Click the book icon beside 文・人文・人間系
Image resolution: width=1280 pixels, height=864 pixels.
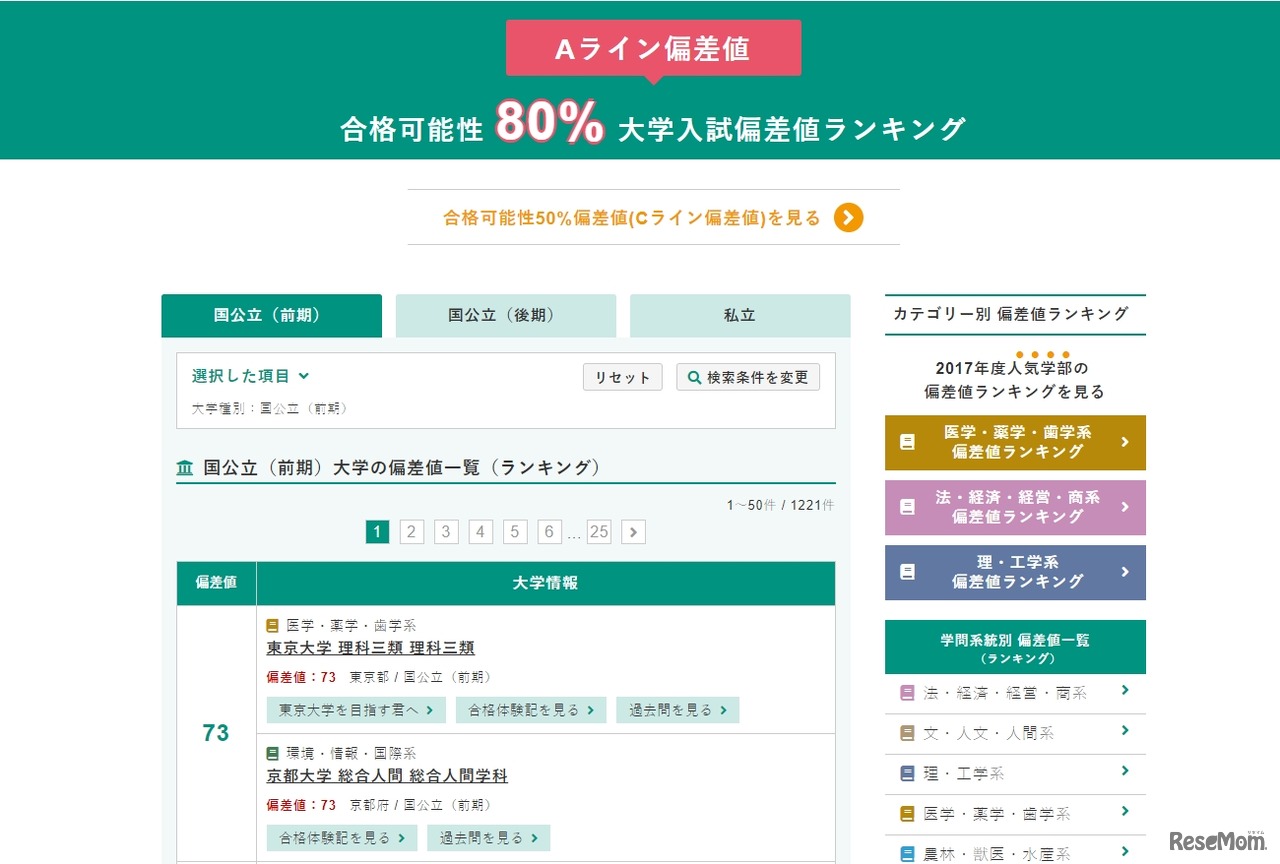(x=907, y=733)
